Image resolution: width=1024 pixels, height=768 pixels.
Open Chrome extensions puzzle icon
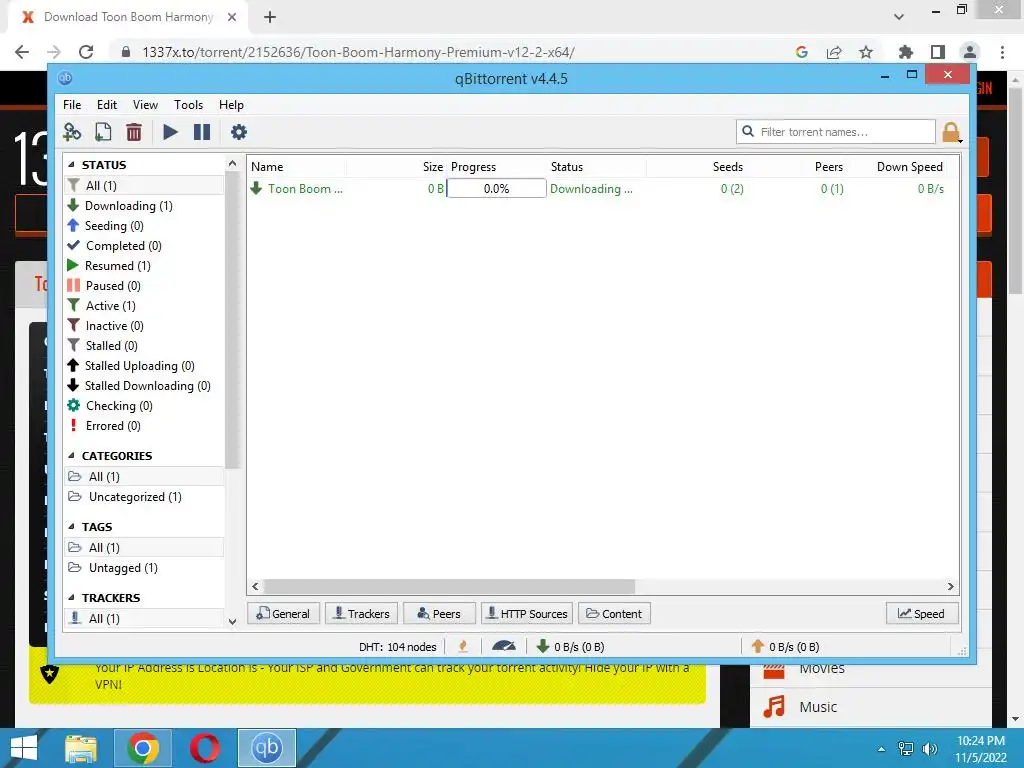click(x=906, y=52)
